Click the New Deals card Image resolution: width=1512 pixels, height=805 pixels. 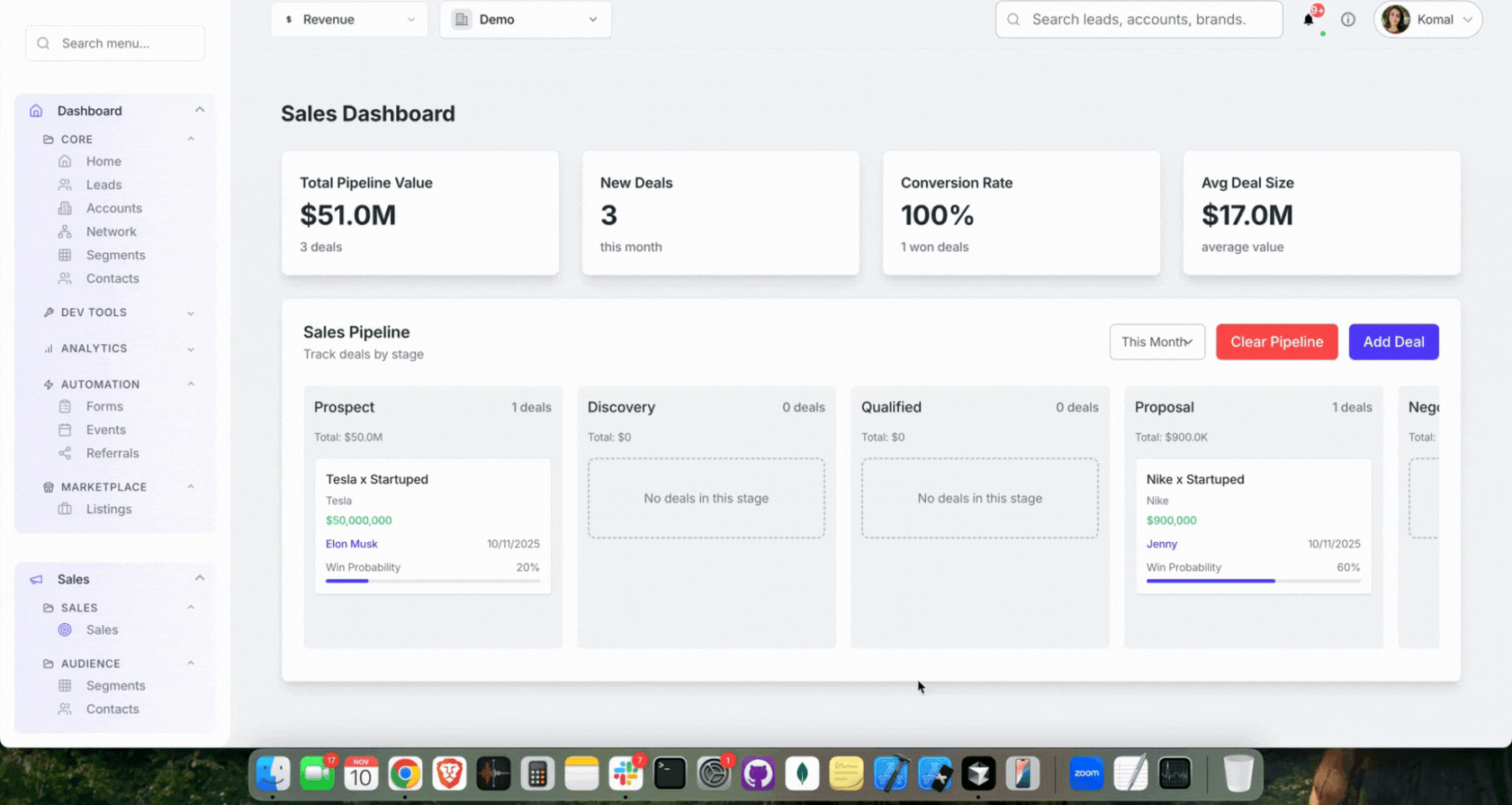point(721,213)
